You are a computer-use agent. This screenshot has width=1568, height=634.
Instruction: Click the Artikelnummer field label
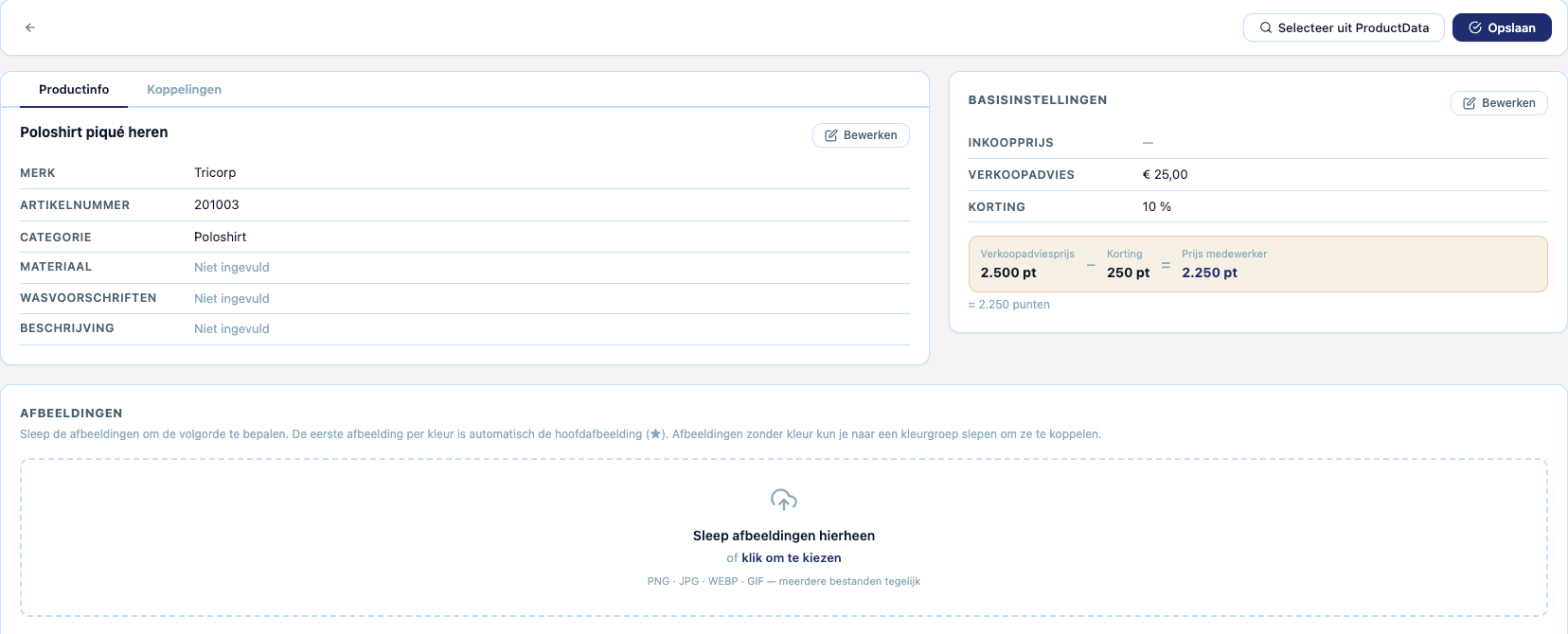(75, 205)
